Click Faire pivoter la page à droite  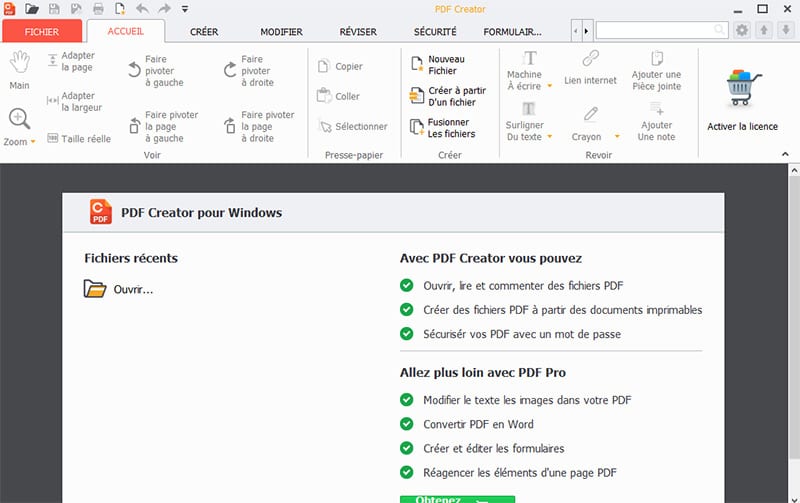click(230, 125)
